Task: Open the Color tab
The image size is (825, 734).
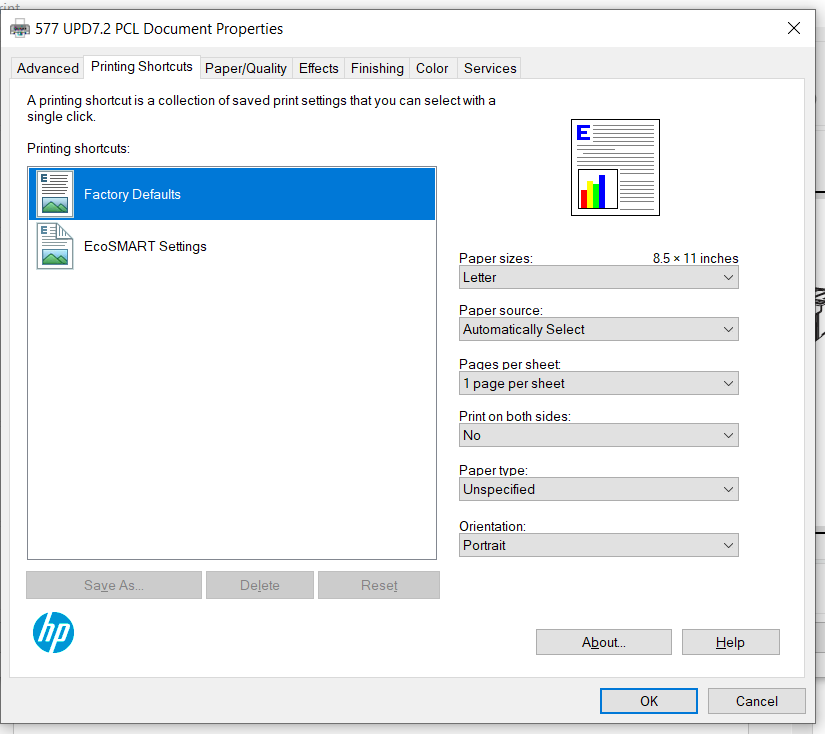Action: (432, 67)
